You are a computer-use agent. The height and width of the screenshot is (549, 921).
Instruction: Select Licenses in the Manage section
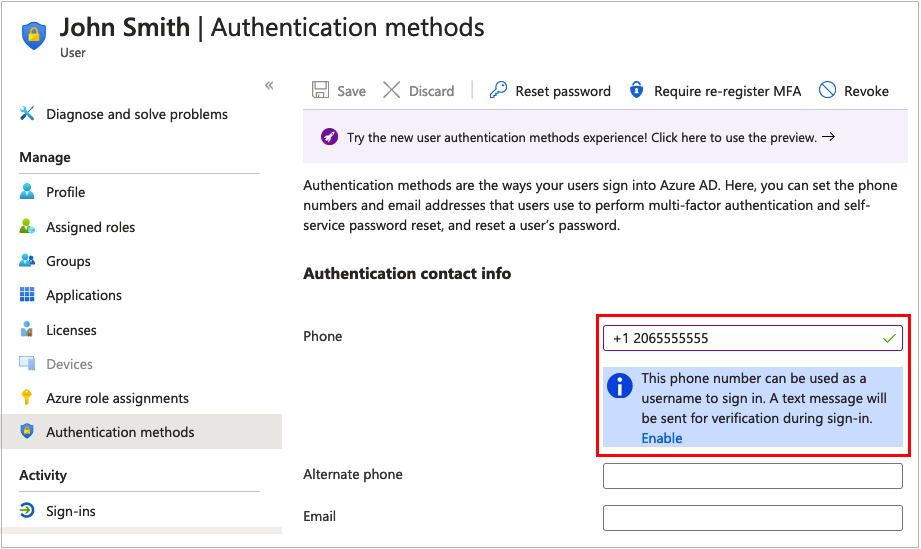point(71,330)
